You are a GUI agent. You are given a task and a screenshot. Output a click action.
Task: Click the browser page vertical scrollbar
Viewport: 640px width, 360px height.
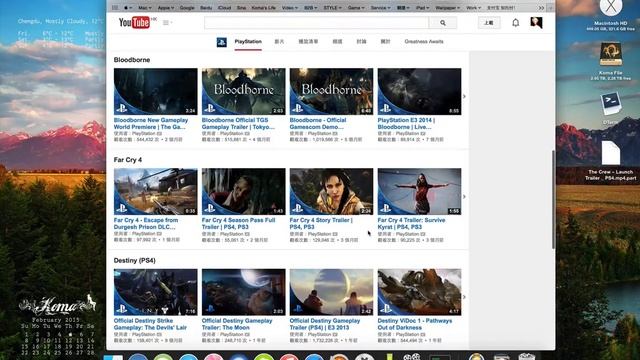tap(553, 199)
